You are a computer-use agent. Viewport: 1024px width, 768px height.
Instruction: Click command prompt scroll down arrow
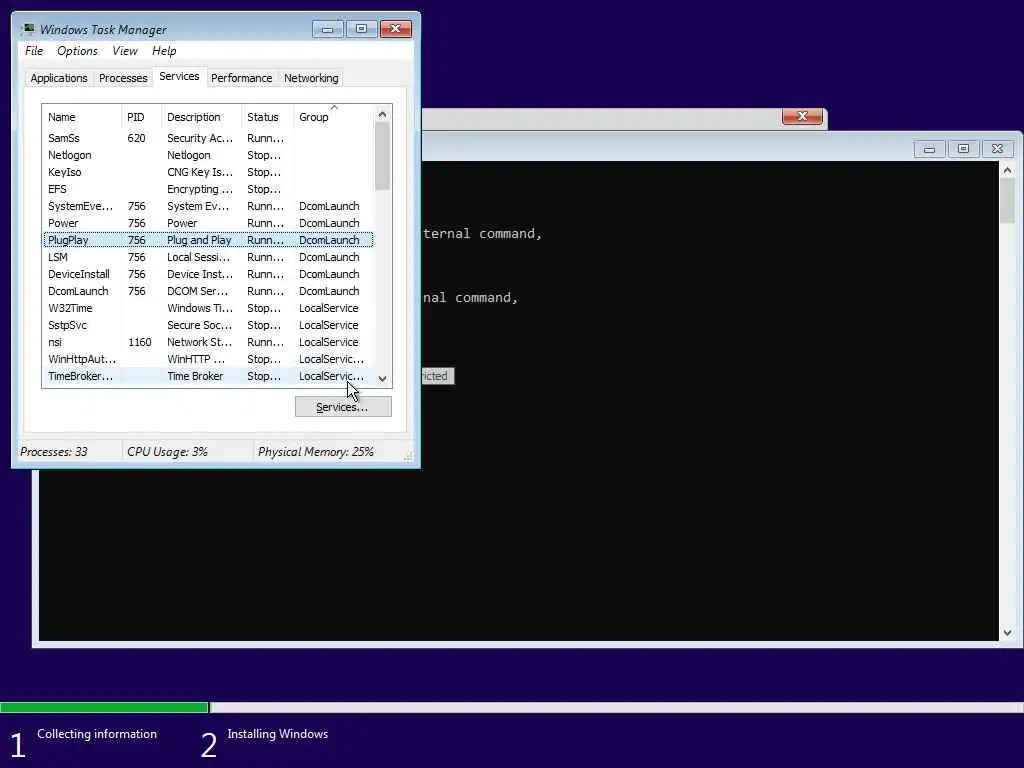pos(1008,632)
